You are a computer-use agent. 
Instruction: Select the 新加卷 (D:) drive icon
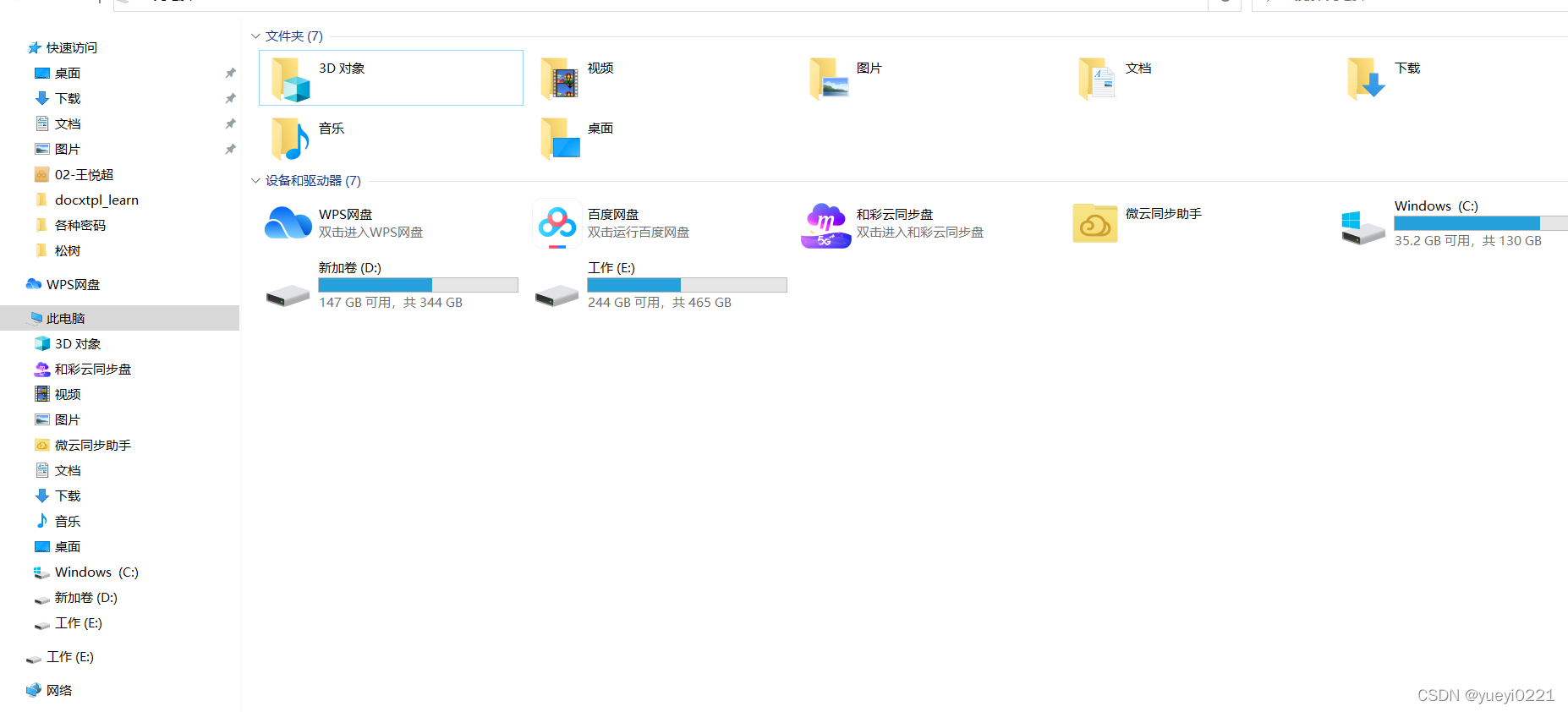[x=288, y=295]
